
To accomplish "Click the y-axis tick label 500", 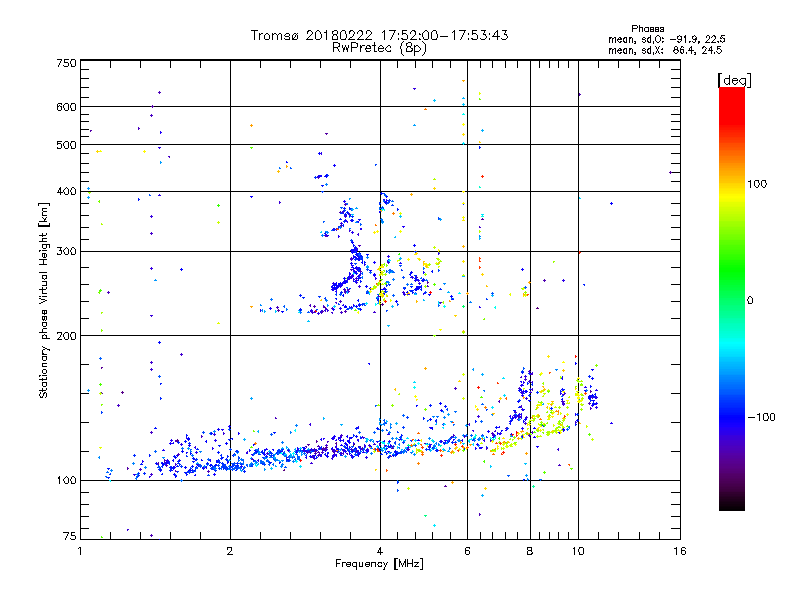I will 66,145.
